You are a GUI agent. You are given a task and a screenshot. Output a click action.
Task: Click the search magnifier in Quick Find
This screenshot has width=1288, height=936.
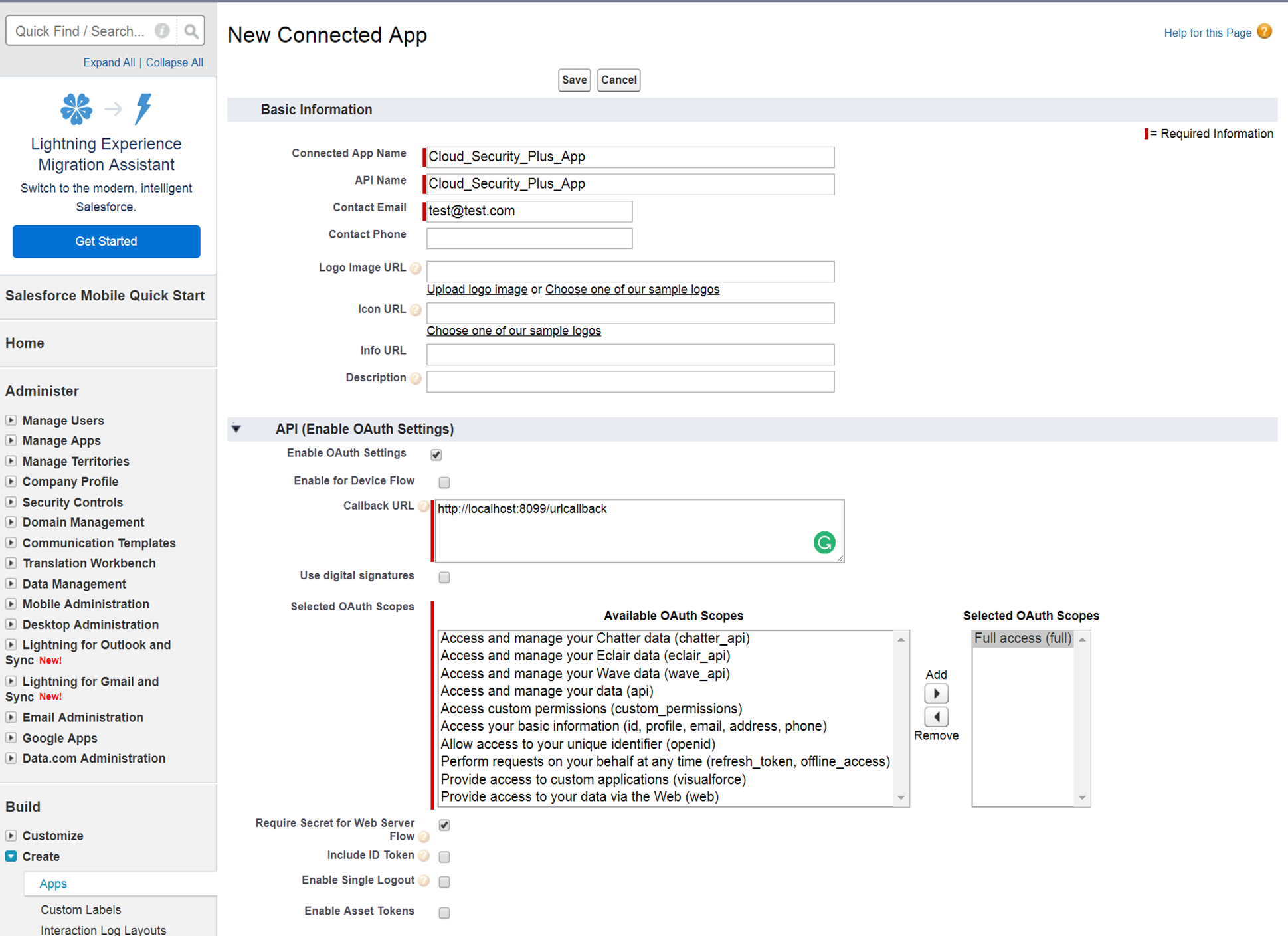pyautogui.click(x=191, y=30)
